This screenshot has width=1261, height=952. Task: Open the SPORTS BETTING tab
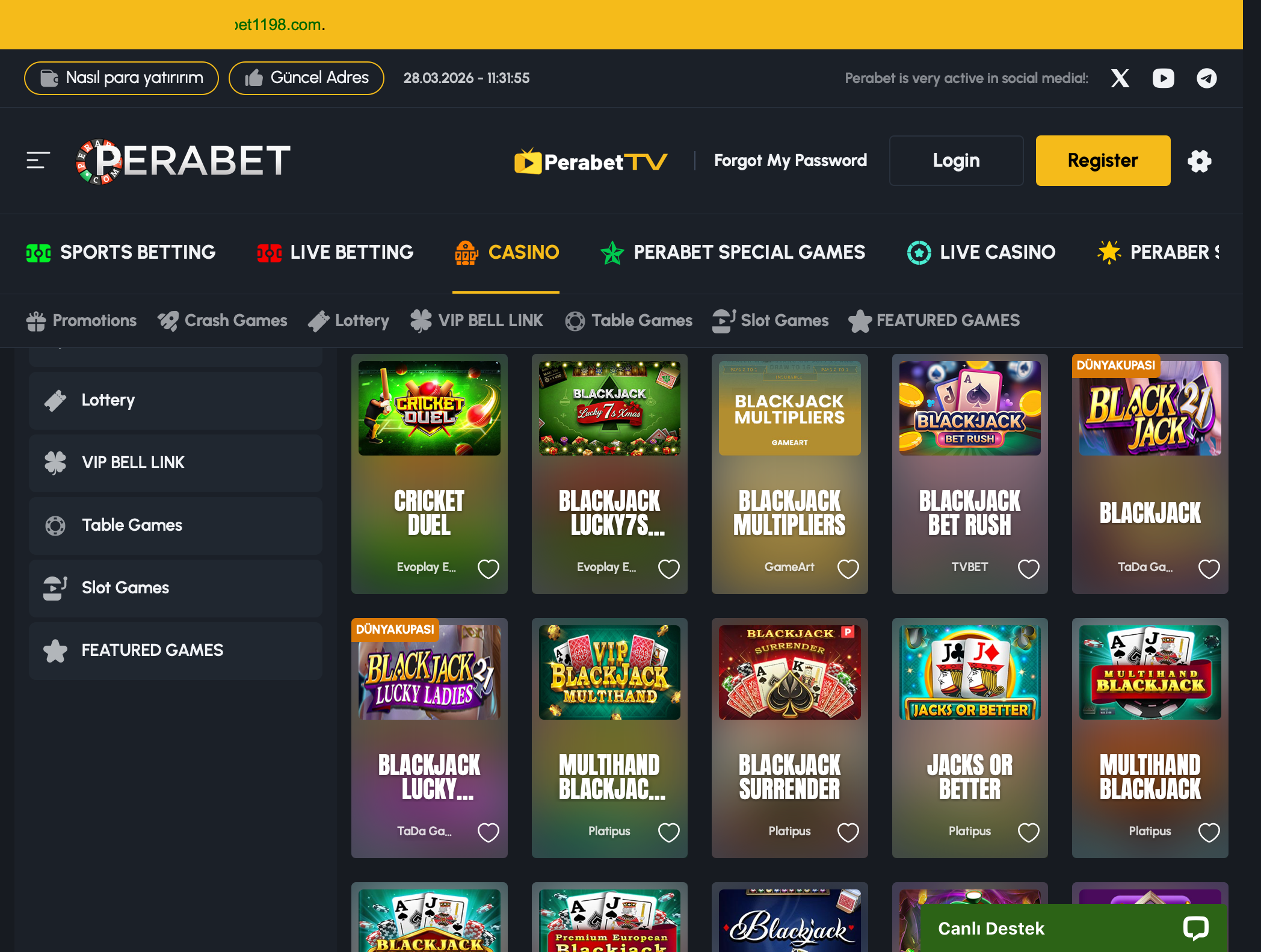pos(121,252)
